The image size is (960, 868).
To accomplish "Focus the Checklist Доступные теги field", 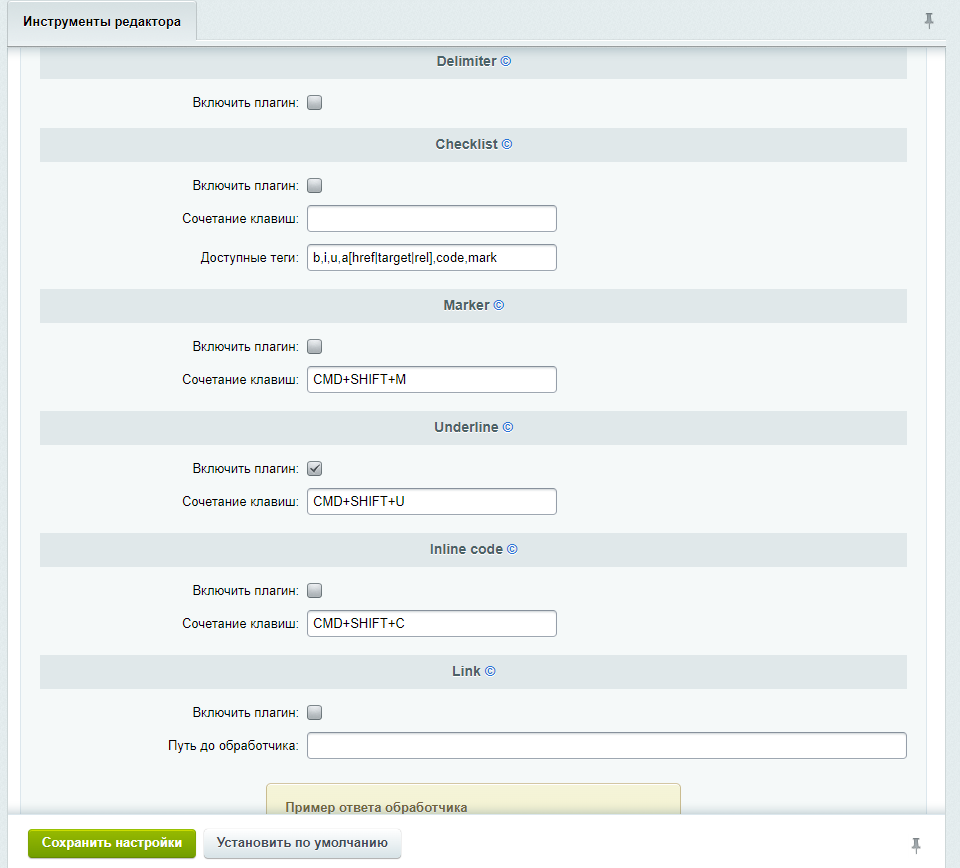I will [x=431, y=258].
